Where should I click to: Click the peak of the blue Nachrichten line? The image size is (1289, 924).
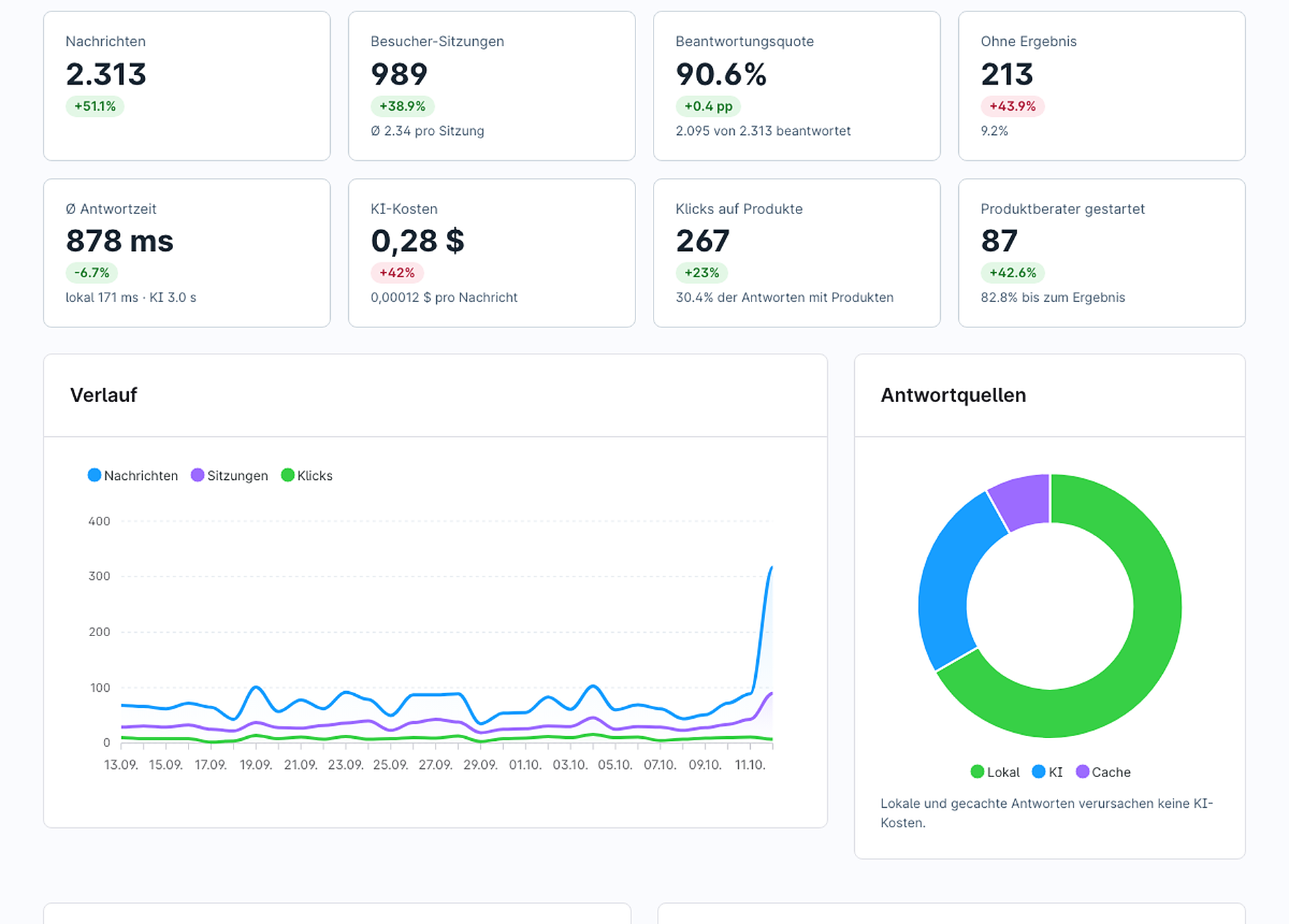pos(772,568)
